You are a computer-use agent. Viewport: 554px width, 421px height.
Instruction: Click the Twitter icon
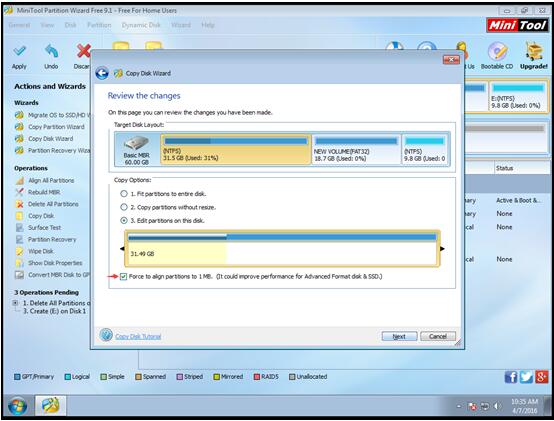pyautogui.click(x=526, y=377)
